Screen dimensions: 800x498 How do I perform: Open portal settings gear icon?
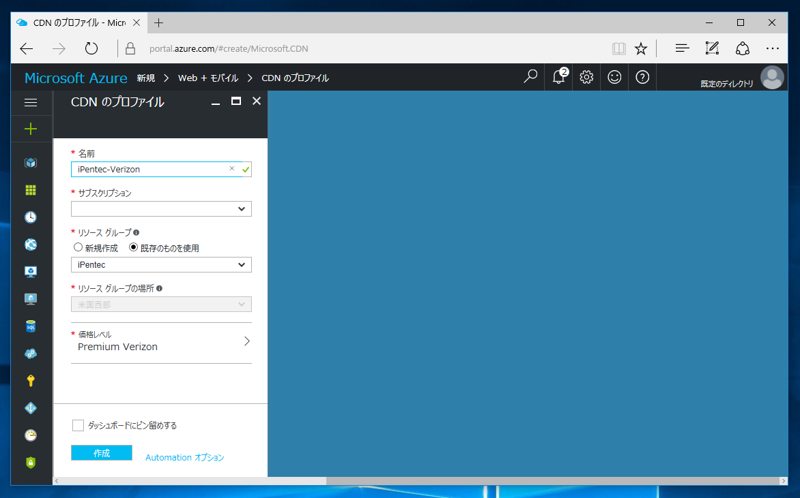coord(586,77)
